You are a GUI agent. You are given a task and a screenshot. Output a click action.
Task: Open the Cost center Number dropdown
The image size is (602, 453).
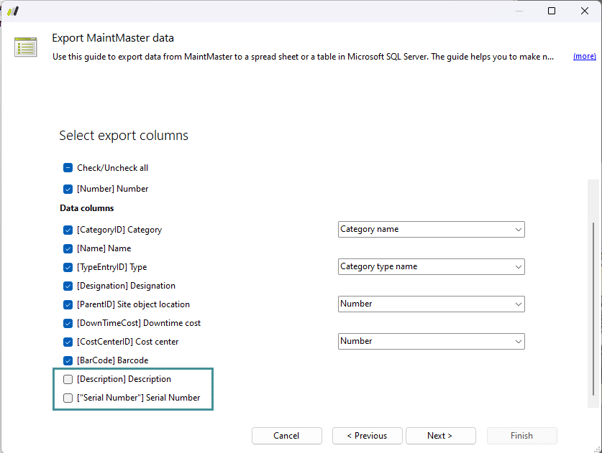[431, 341]
